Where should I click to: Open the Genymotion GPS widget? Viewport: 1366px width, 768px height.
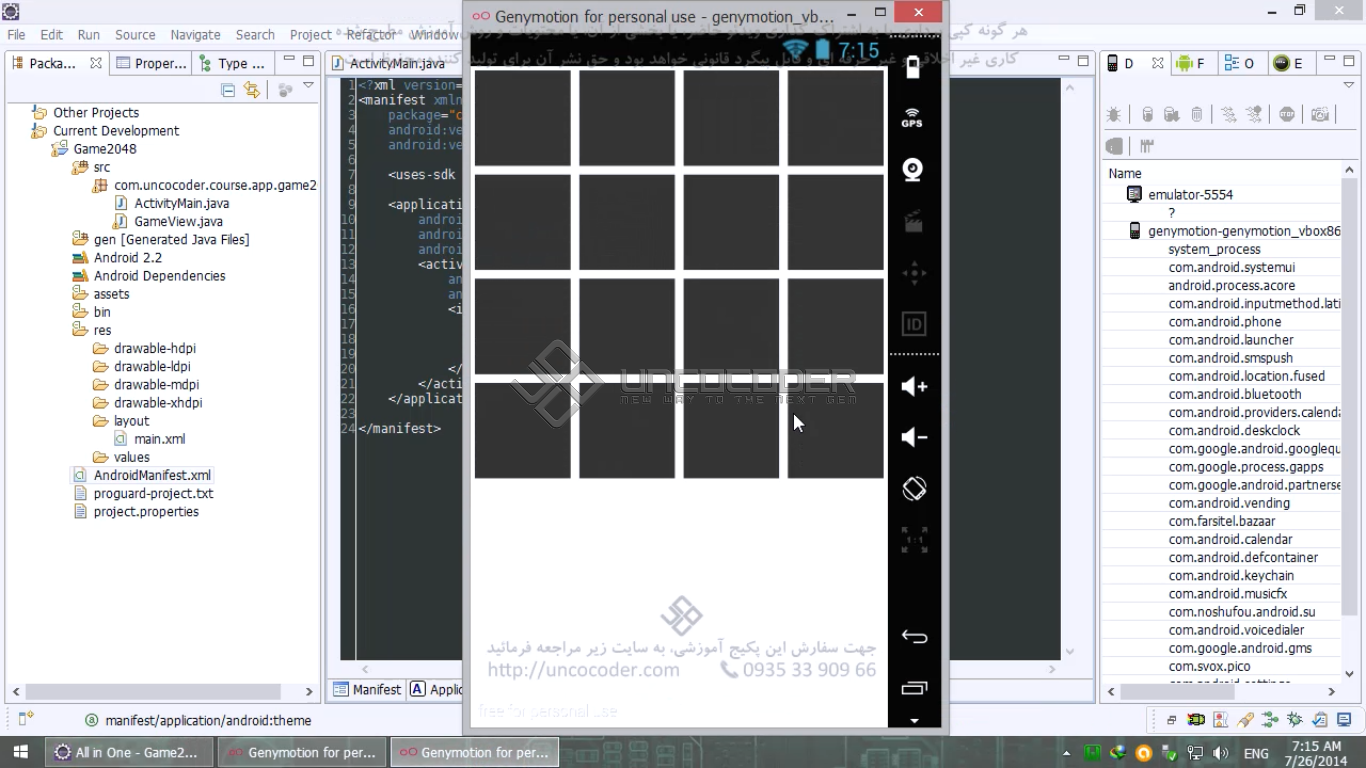coord(912,118)
